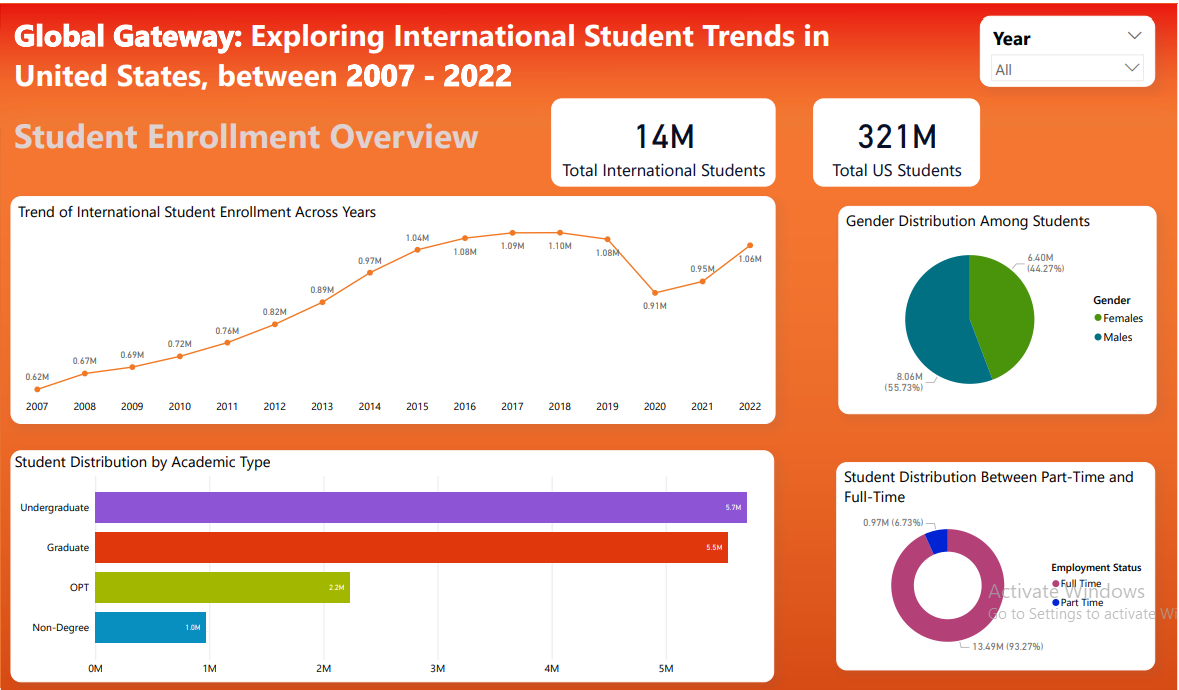Click the red Graduate bar
1179x690 pixels.
pos(410,547)
